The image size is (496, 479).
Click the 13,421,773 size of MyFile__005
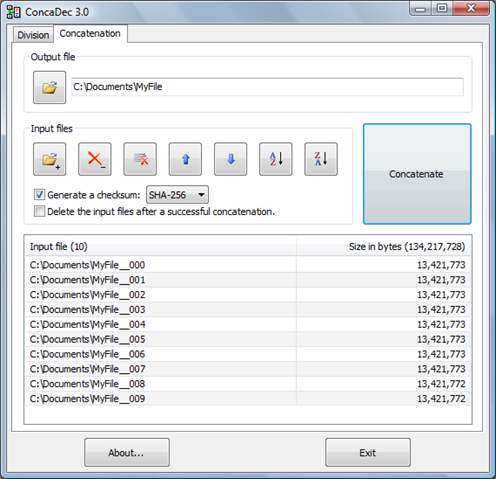[441, 339]
